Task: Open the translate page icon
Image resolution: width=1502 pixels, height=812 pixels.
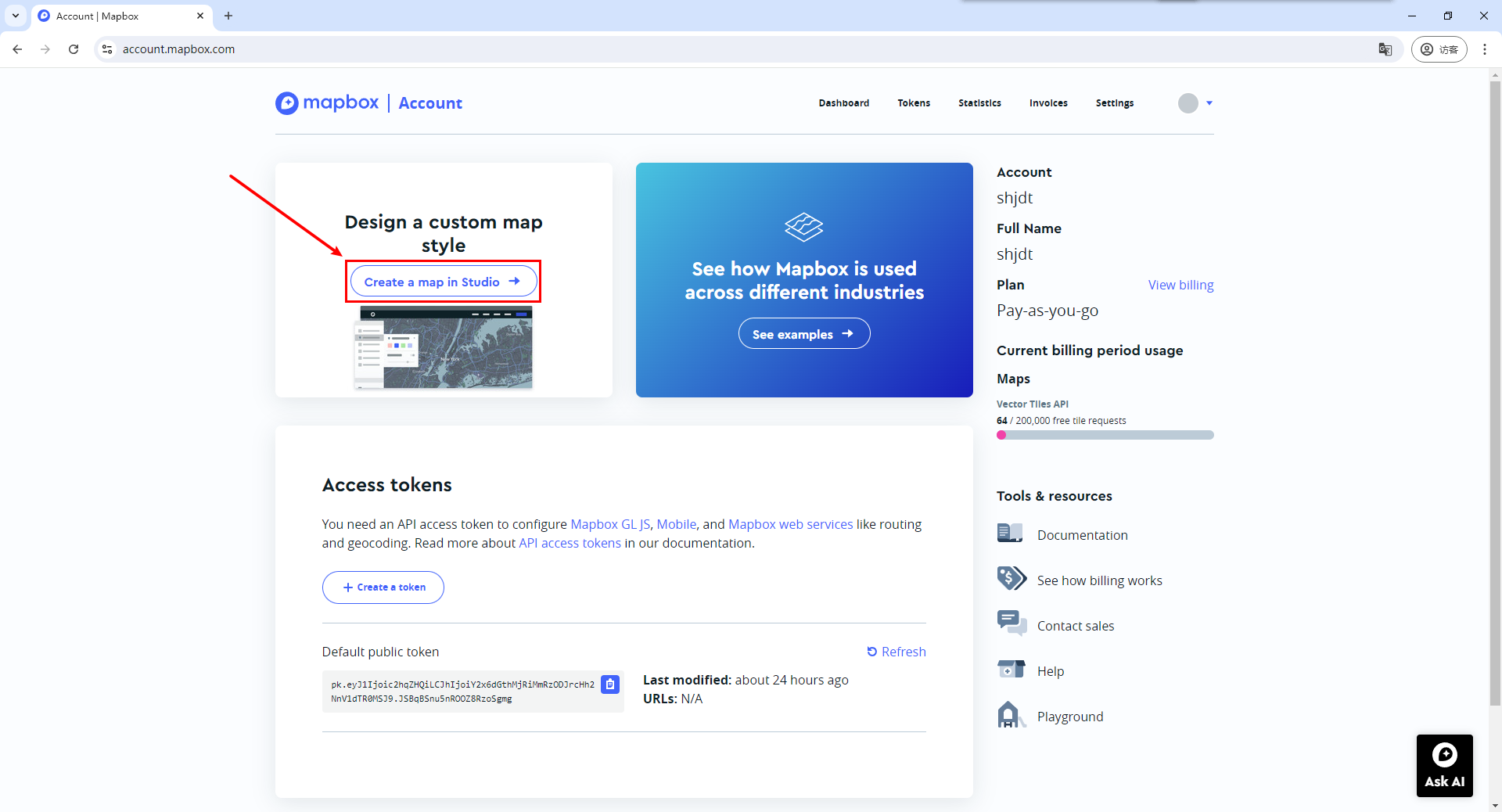Action: 1385,49
